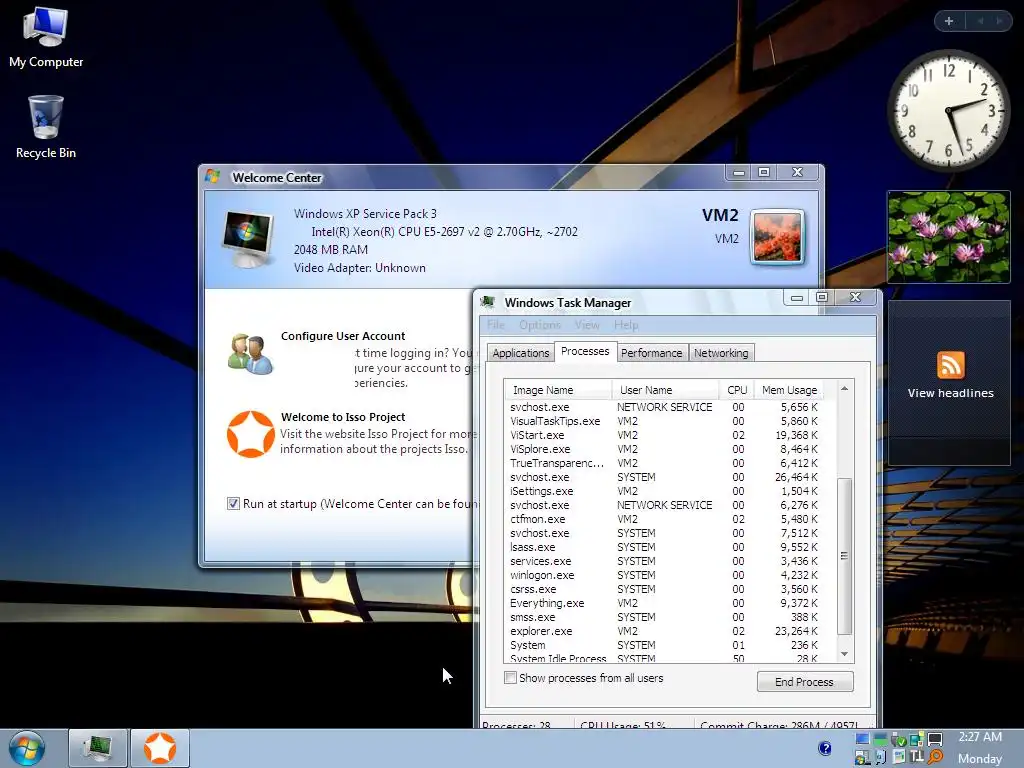Click the Configure User Account people icon
The image size is (1024, 768).
click(249, 354)
